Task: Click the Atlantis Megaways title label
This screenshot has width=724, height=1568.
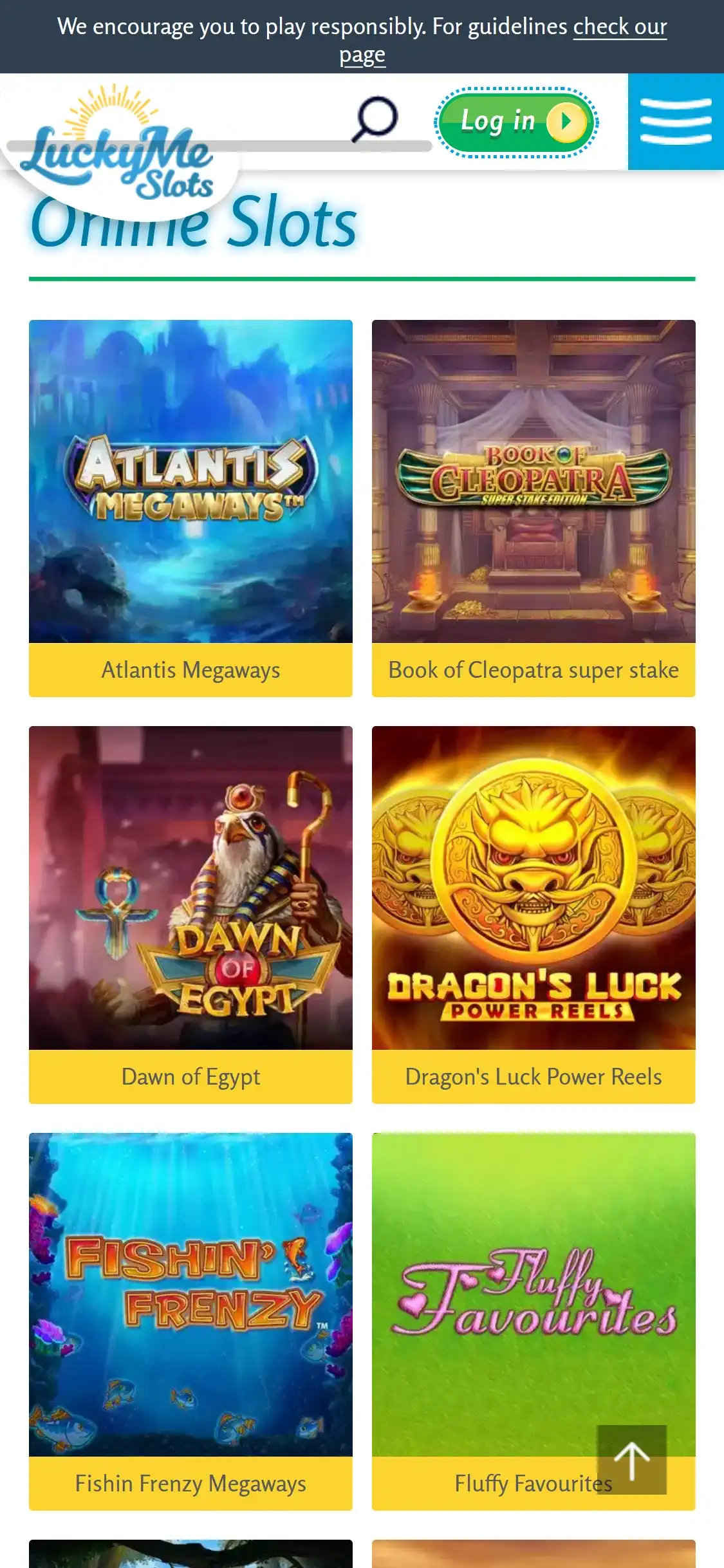Action: [x=190, y=670]
